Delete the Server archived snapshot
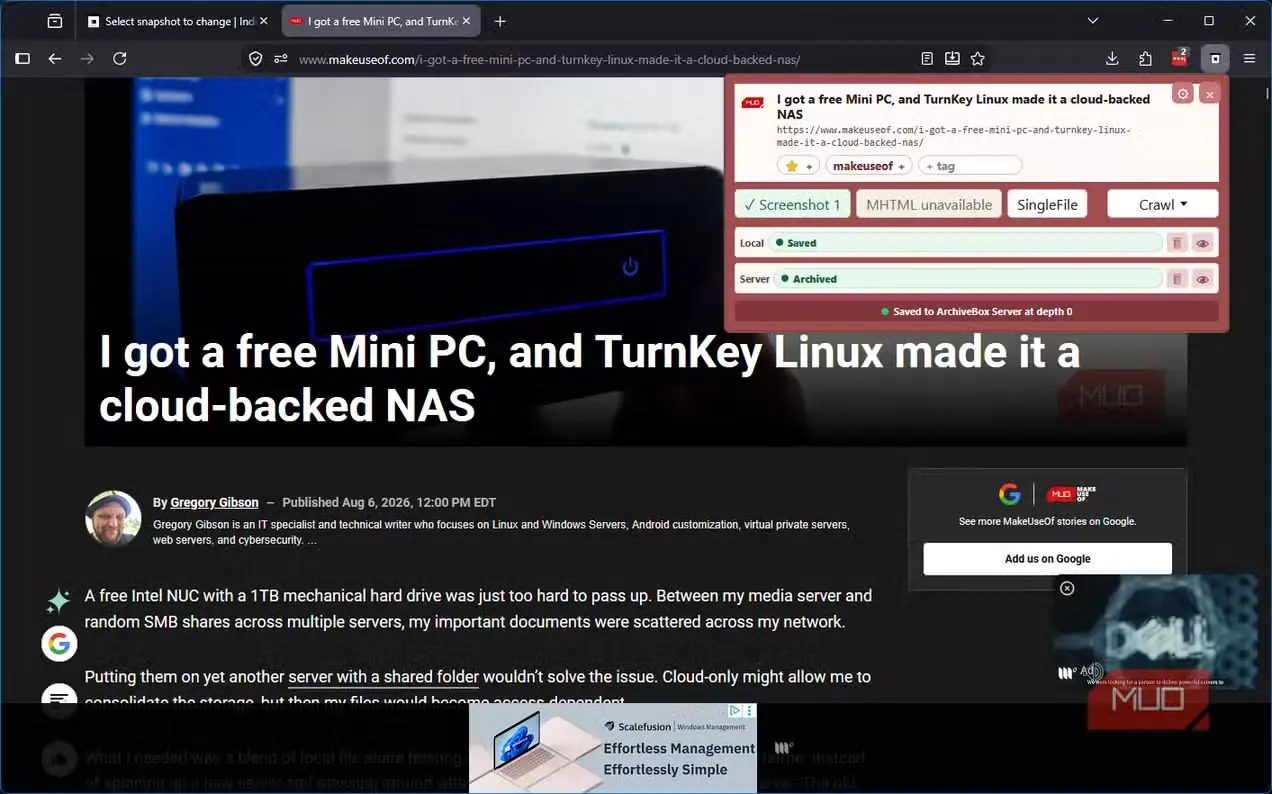Viewport: 1272px width, 794px height. coord(1177,279)
